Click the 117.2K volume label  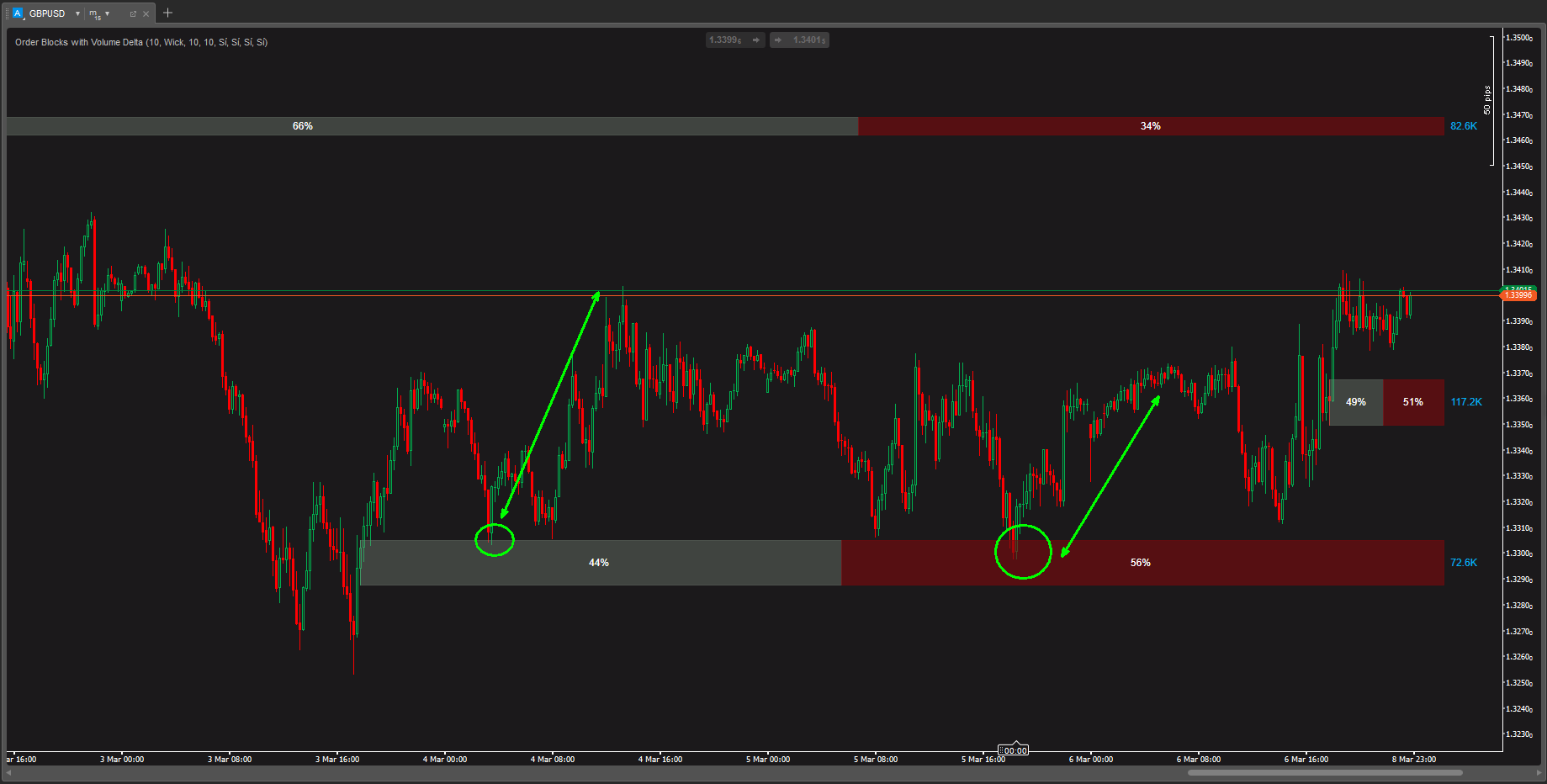1465,402
